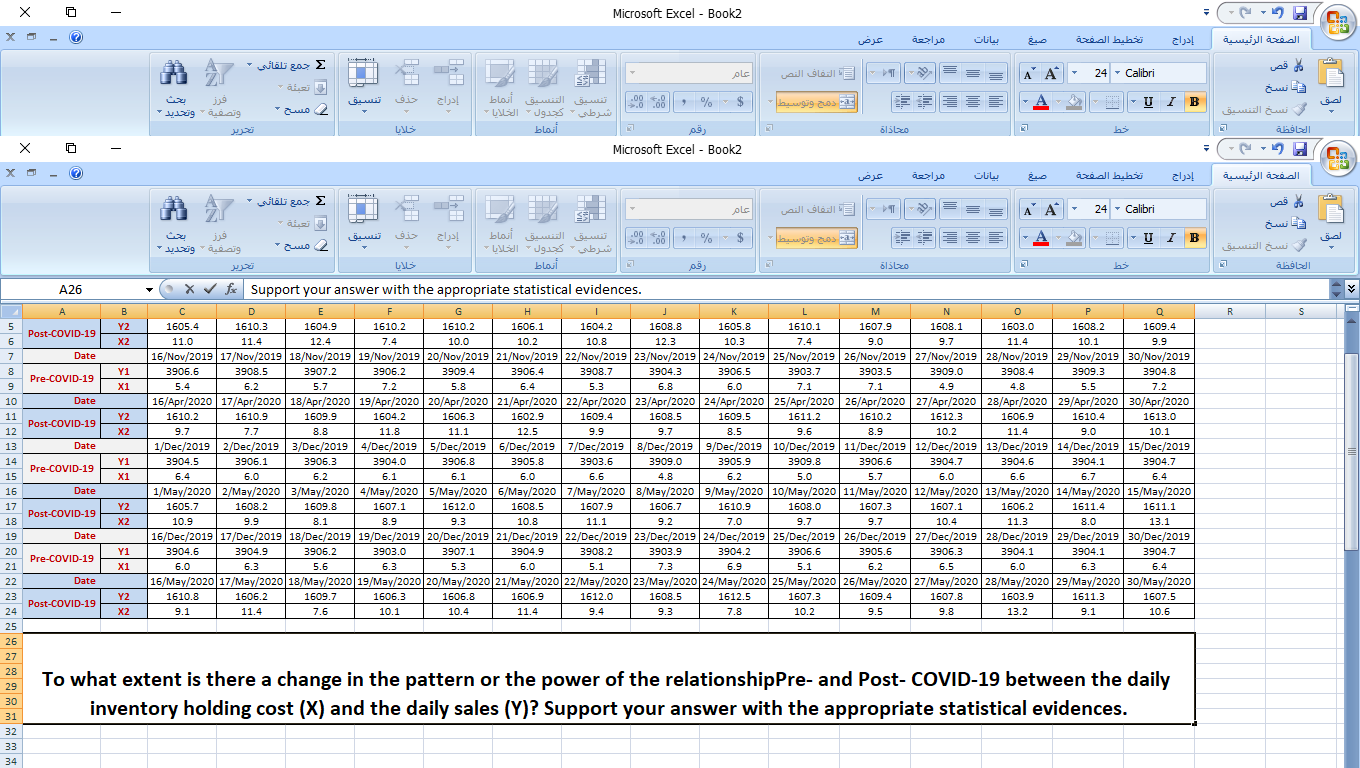
Task: Switch to the إدراج (Insert) tab in the lower ribbon
Action: [x=1183, y=175]
